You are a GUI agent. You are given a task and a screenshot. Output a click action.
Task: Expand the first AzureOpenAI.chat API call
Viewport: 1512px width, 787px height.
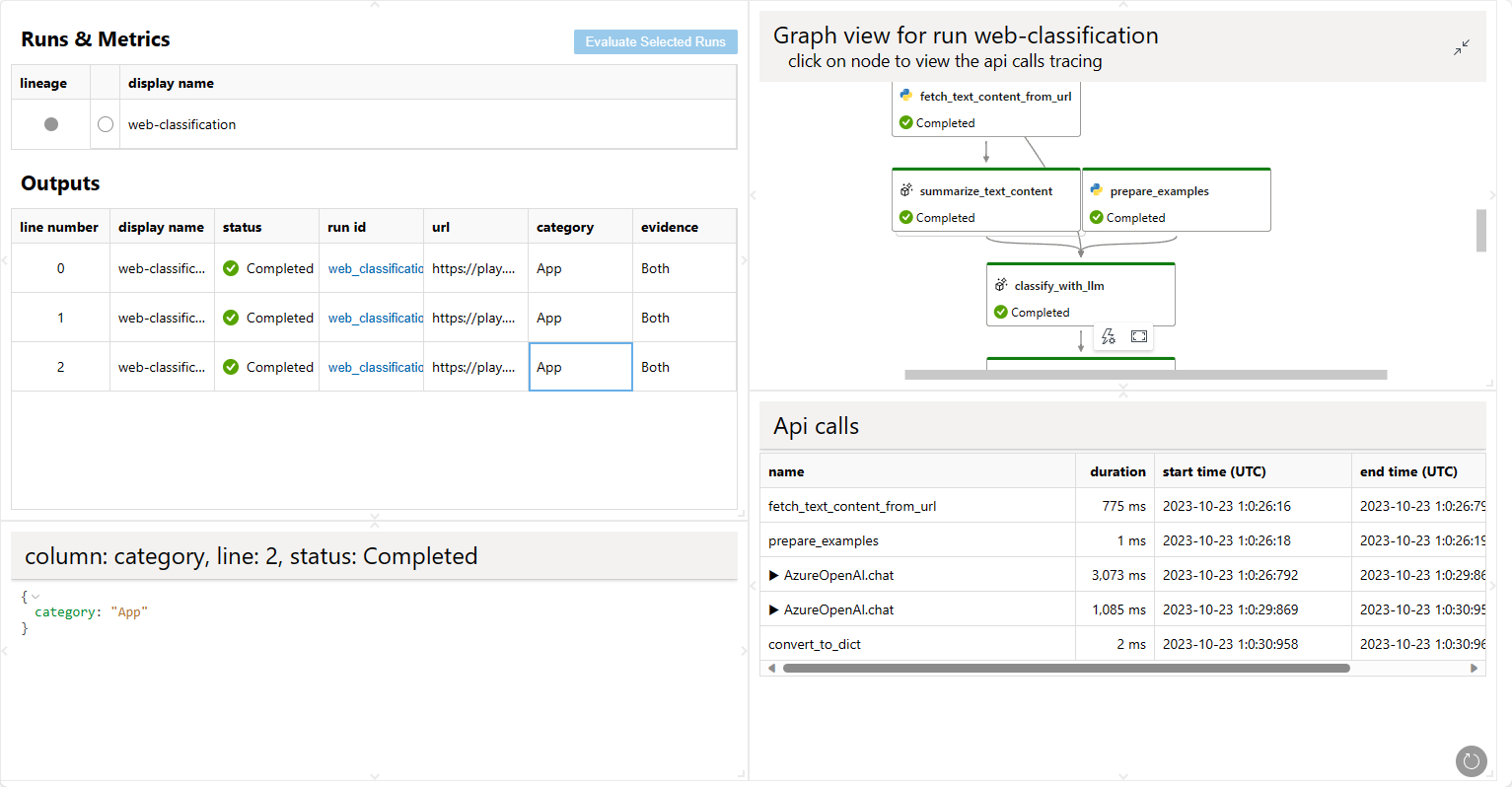pos(774,575)
